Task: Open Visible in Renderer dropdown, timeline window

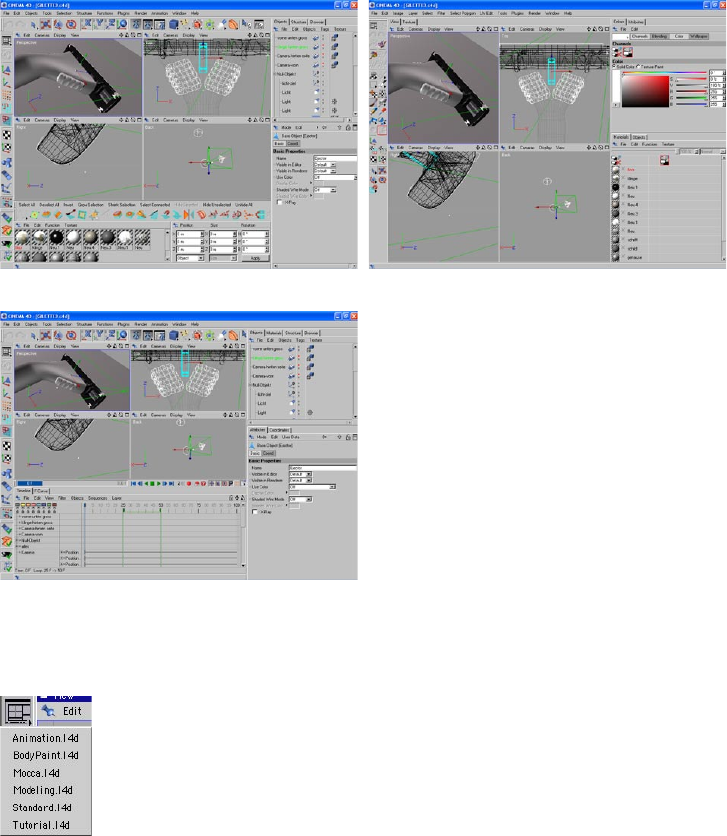Action: coord(300,480)
